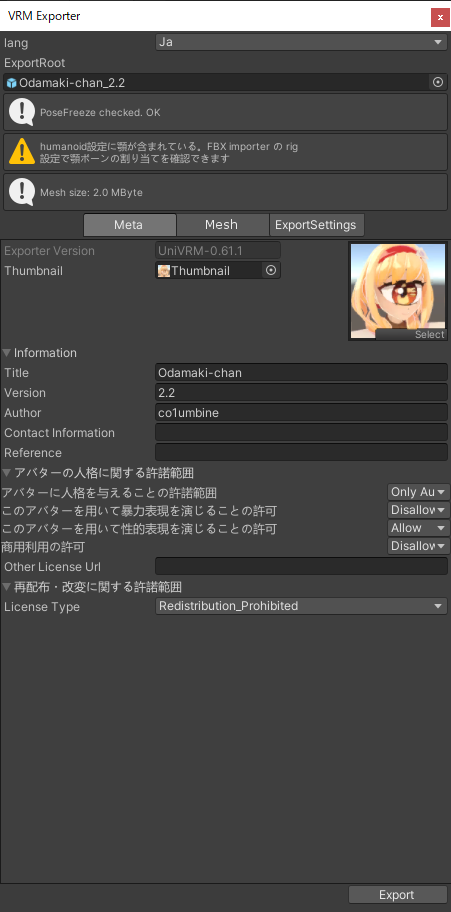Open the 商用利用の許可 Disallow dropdown

point(419,546)
